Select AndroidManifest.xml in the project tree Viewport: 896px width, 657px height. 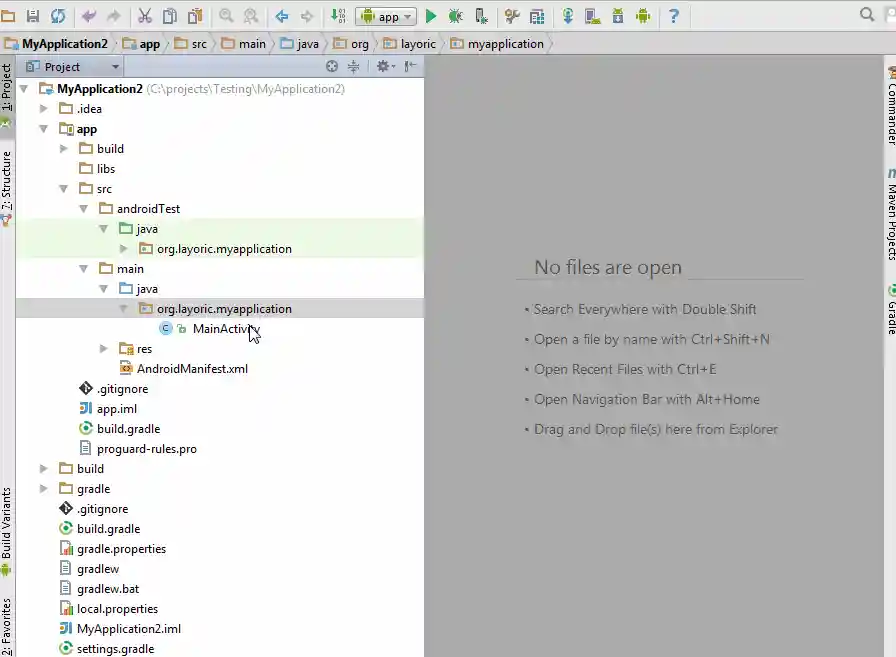pos(192,369)
